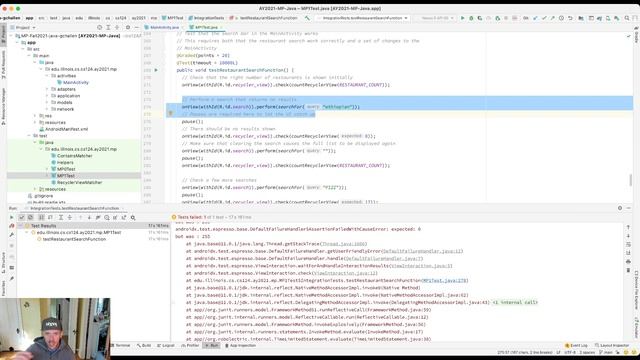This screenshot has width=640, height=360.
Task: Click the Search Everywhere magnifier icon
Action: (x=627, y=18)
